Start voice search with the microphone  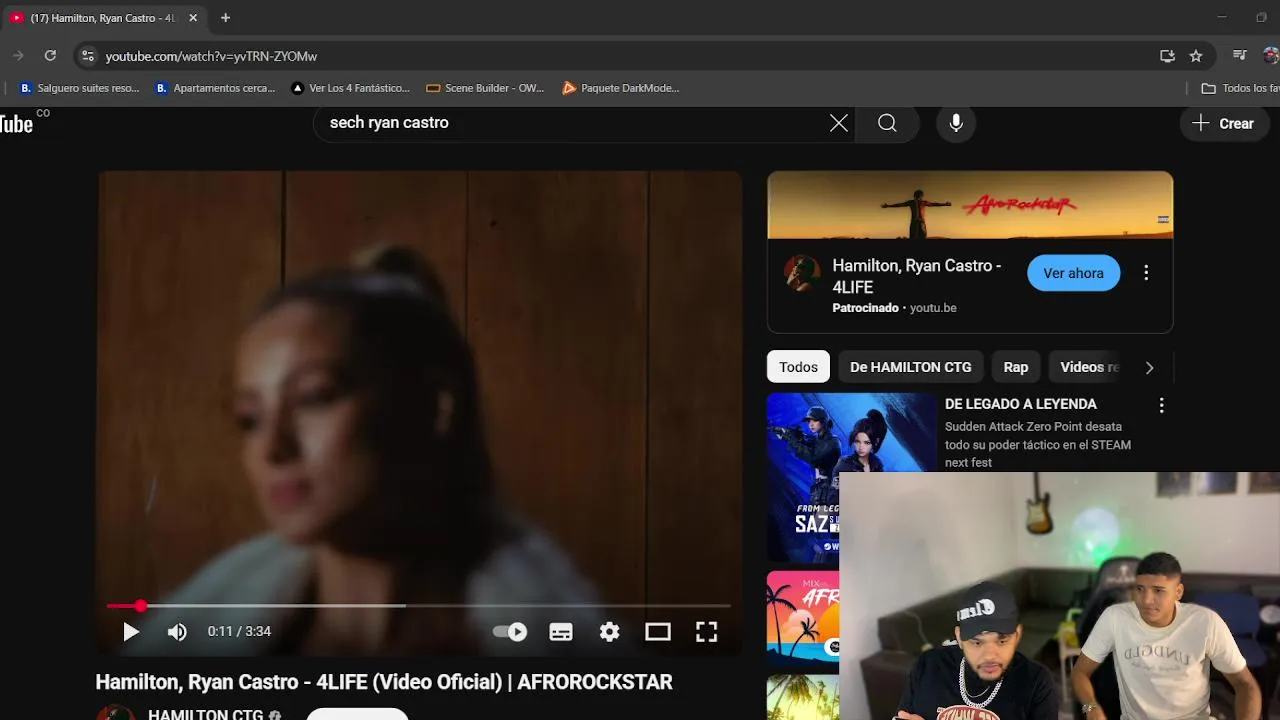point(956,123)
